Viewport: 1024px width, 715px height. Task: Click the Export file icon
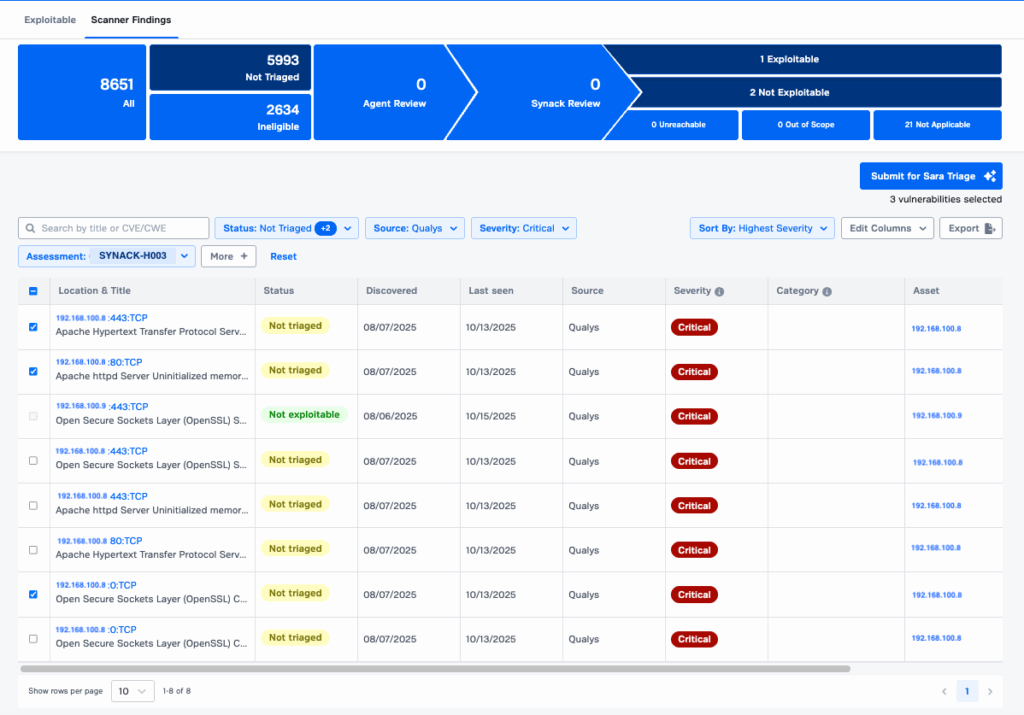pyautogui.click(x=989, y=228)
